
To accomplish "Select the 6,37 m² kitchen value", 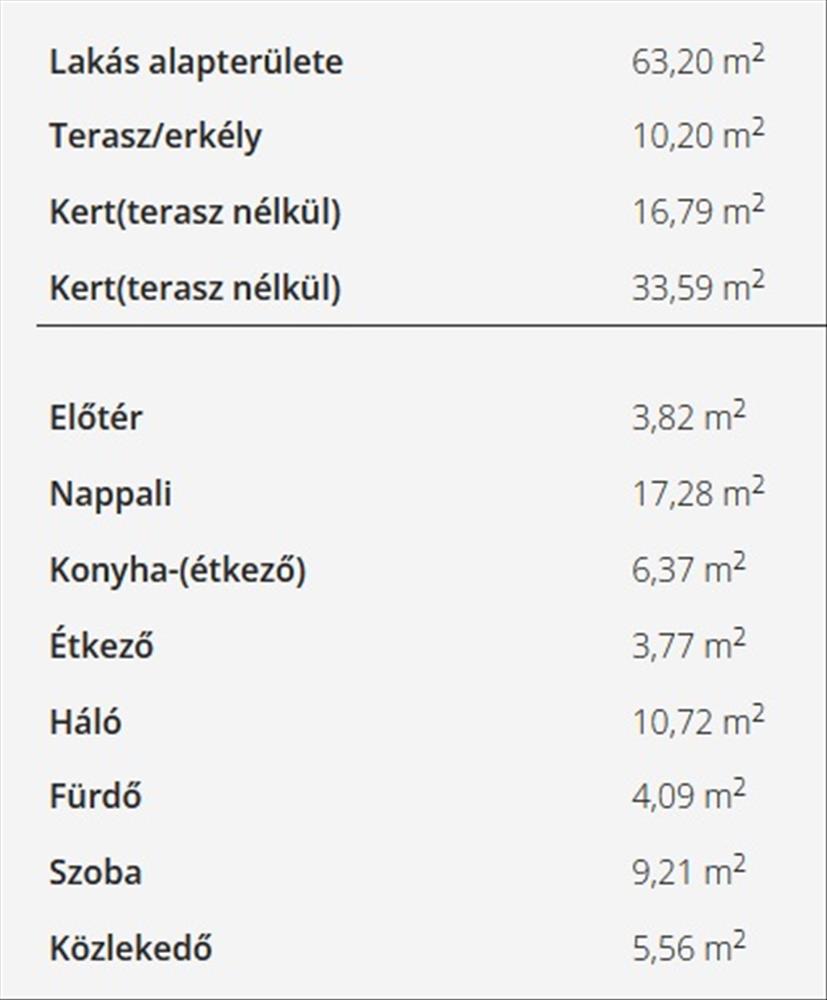I will [688, 570].
